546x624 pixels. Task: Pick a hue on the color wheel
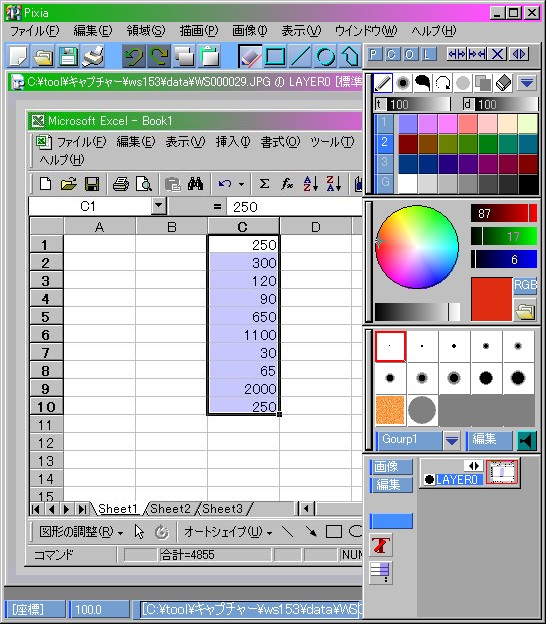point(417,247)
